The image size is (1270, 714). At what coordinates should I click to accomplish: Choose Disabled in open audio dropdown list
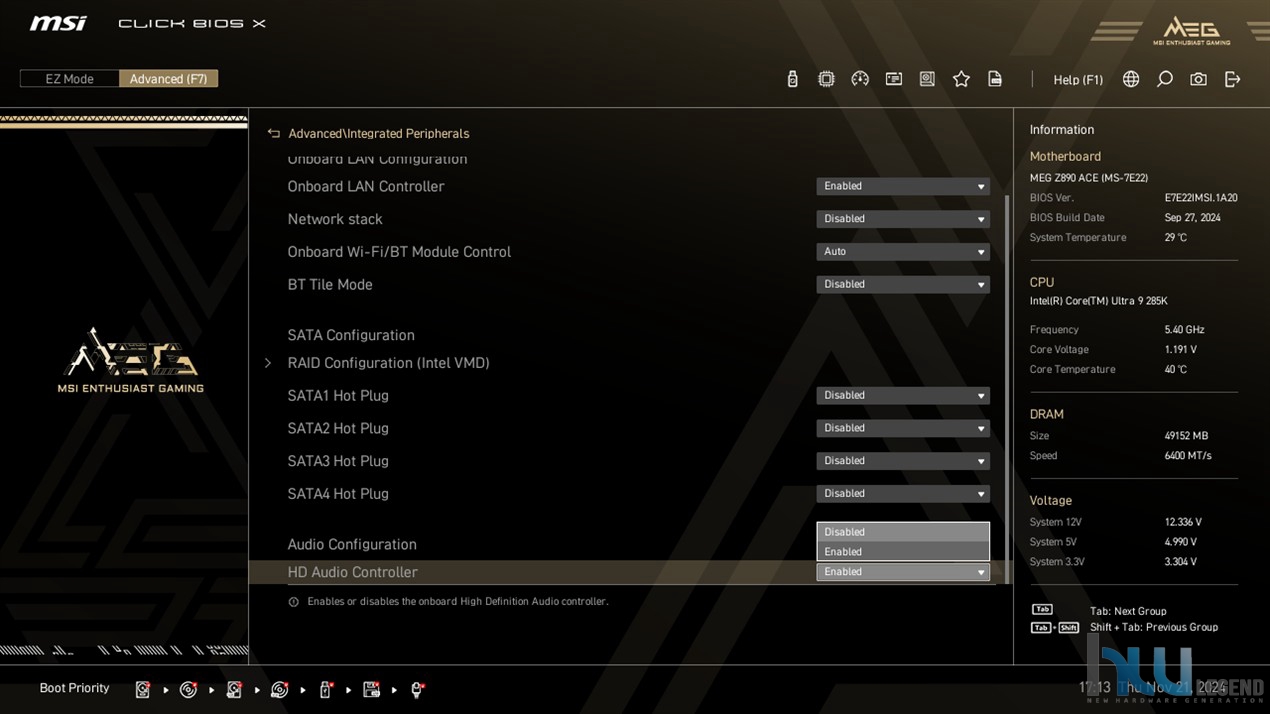pyautogui.click(x=903, y=532)
